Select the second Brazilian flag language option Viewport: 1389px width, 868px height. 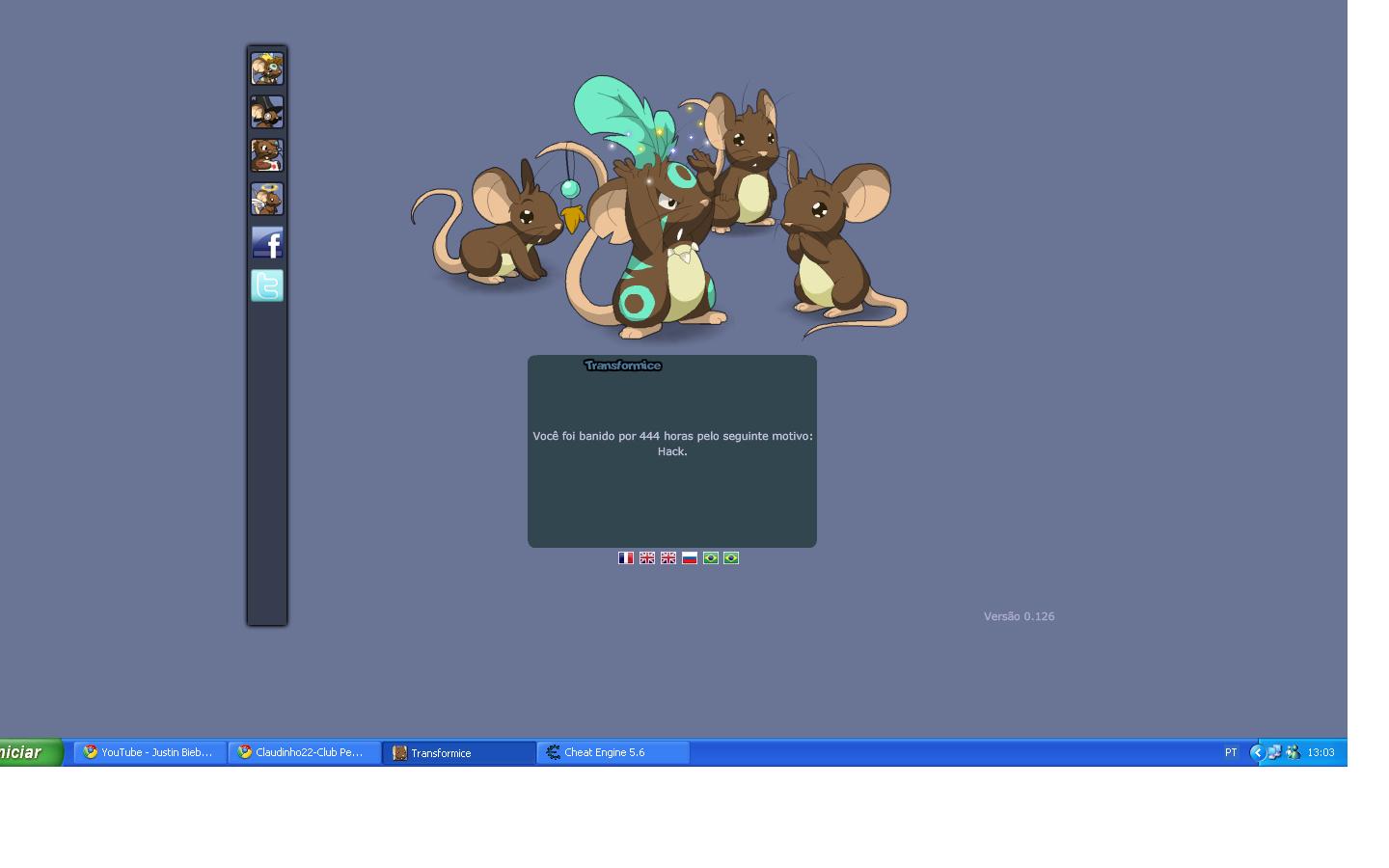tap(731, 557)
